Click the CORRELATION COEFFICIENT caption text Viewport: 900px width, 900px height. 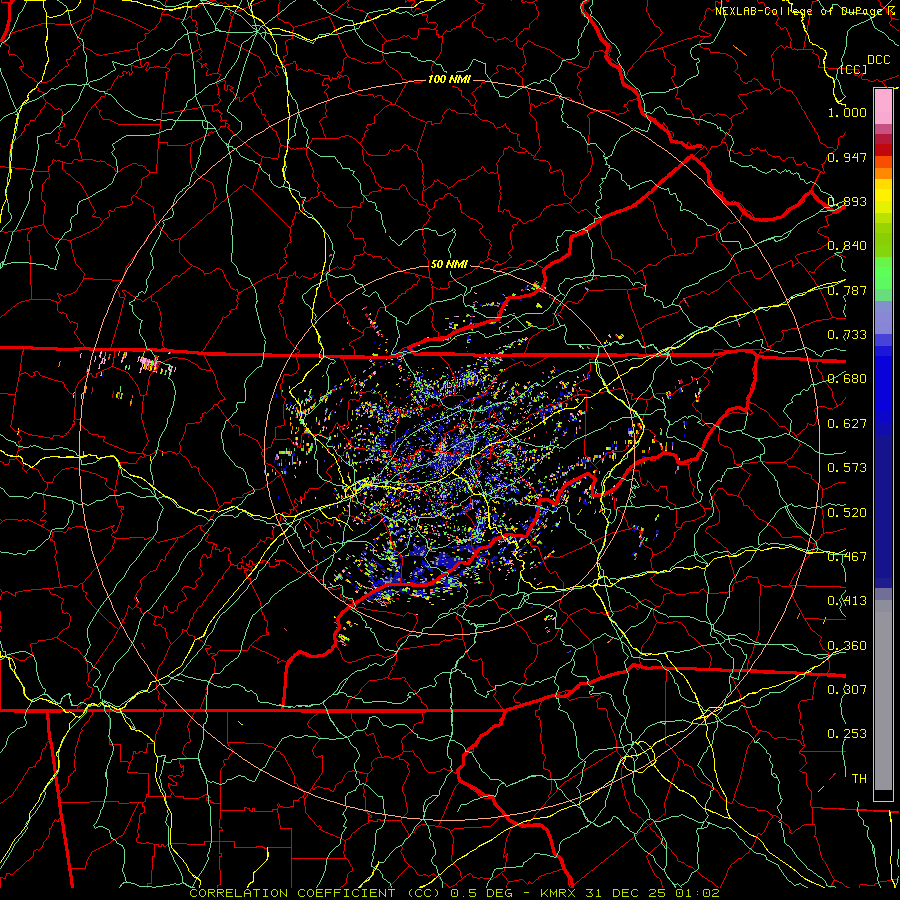(x=292, y=893)
